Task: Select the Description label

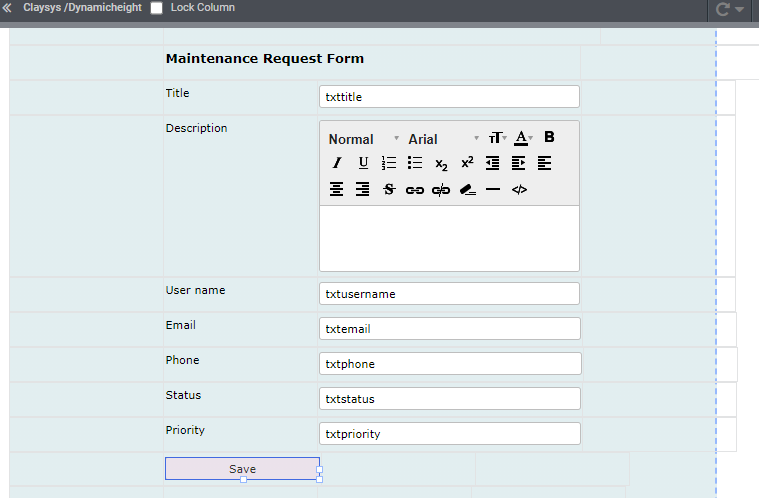Action: coord(196,128)
